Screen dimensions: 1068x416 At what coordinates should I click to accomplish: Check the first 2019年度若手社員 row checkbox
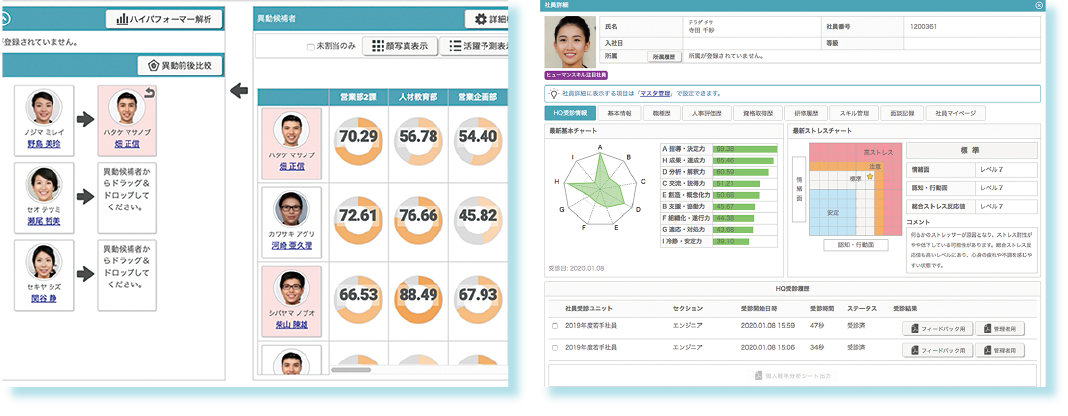click(x=555, y=327)
